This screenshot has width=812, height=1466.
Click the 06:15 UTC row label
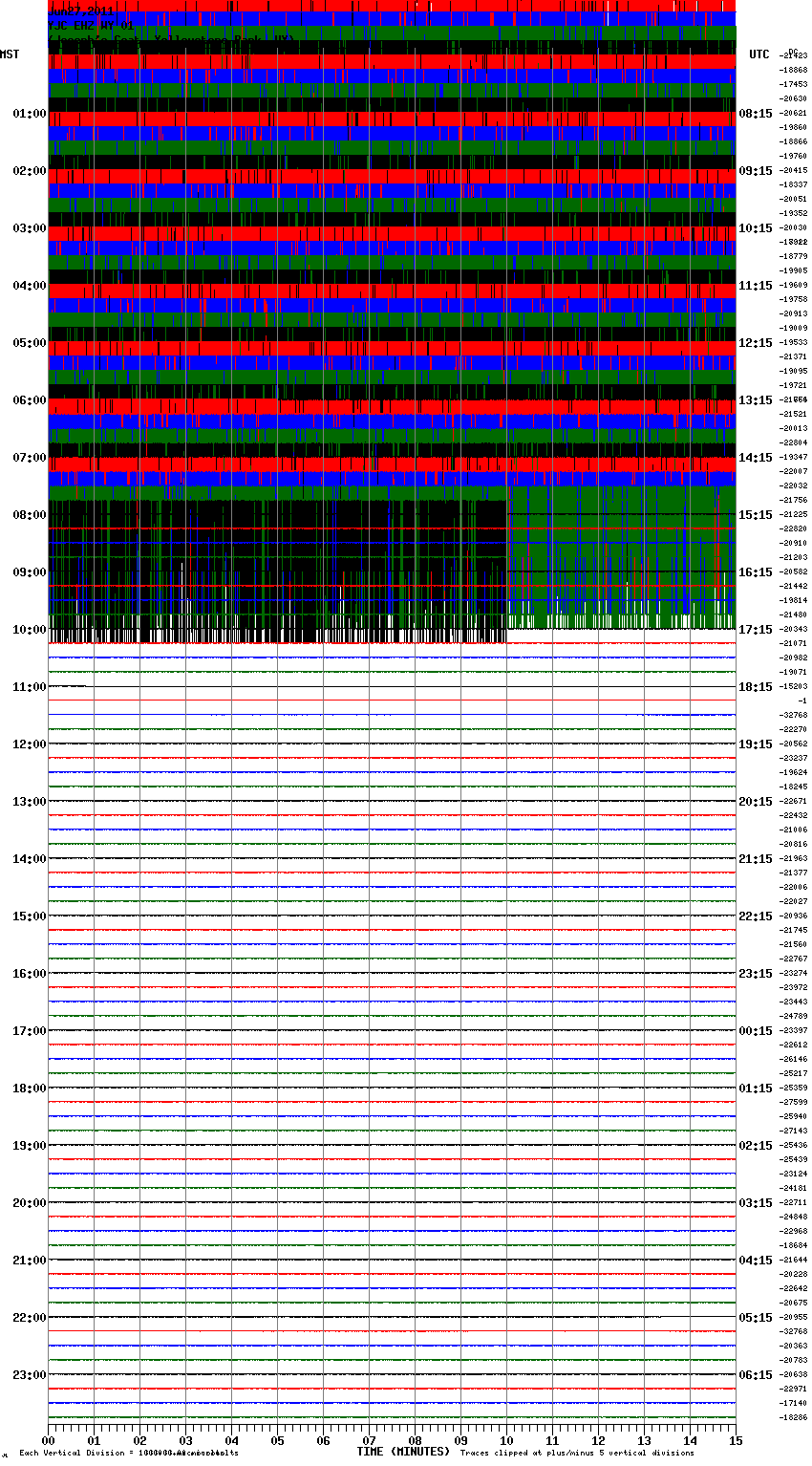pyautogui.click(x=756, y=1375)
